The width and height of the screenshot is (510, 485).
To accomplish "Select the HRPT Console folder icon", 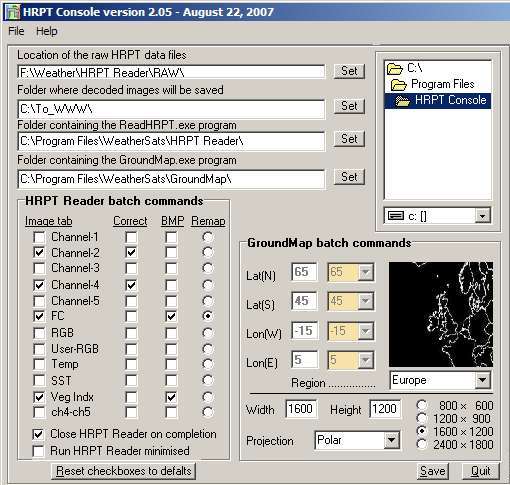I will click(x=403, y=101).
